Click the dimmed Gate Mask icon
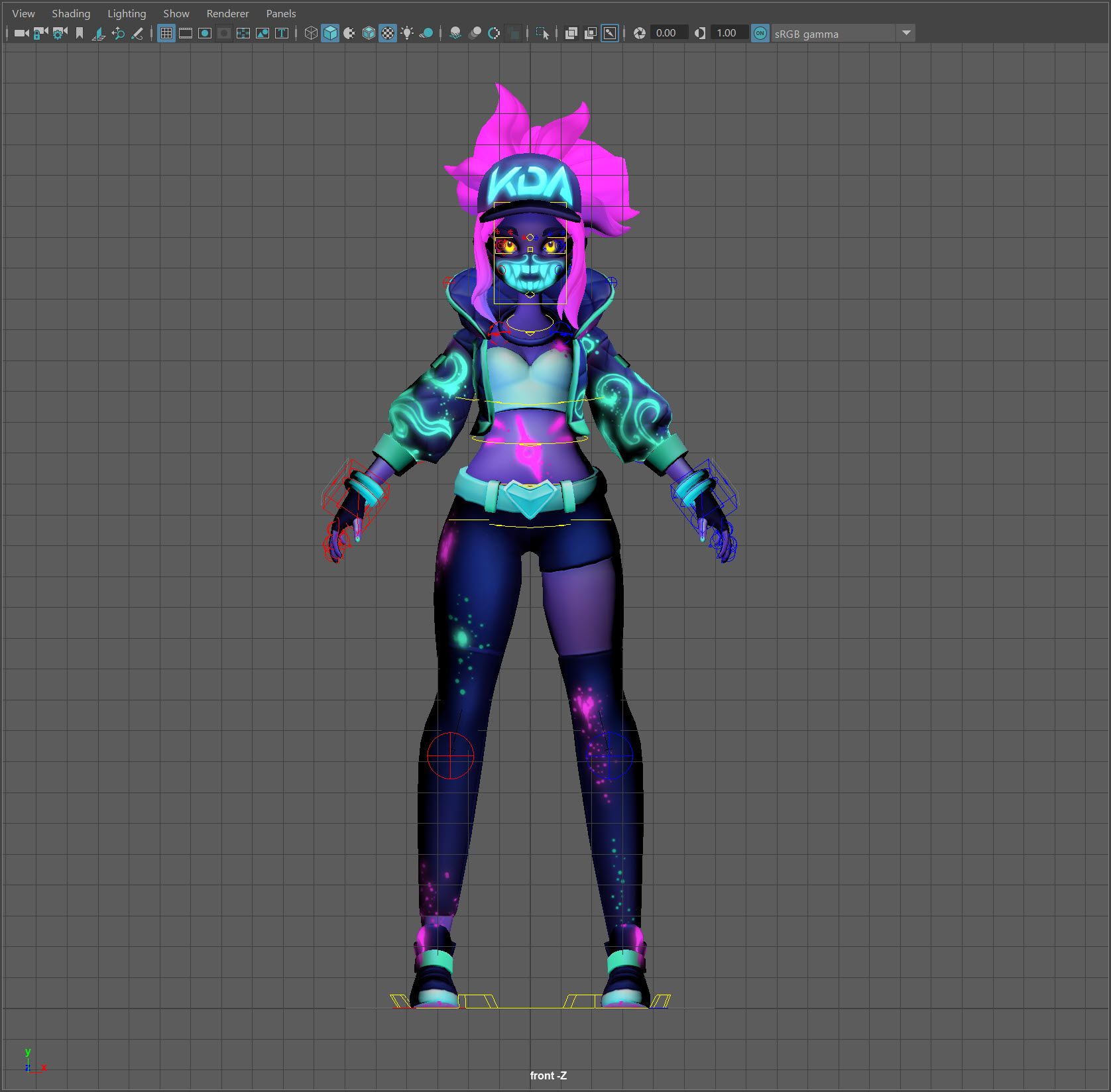The image size is (1111, 1092). [x=224, y=33]
